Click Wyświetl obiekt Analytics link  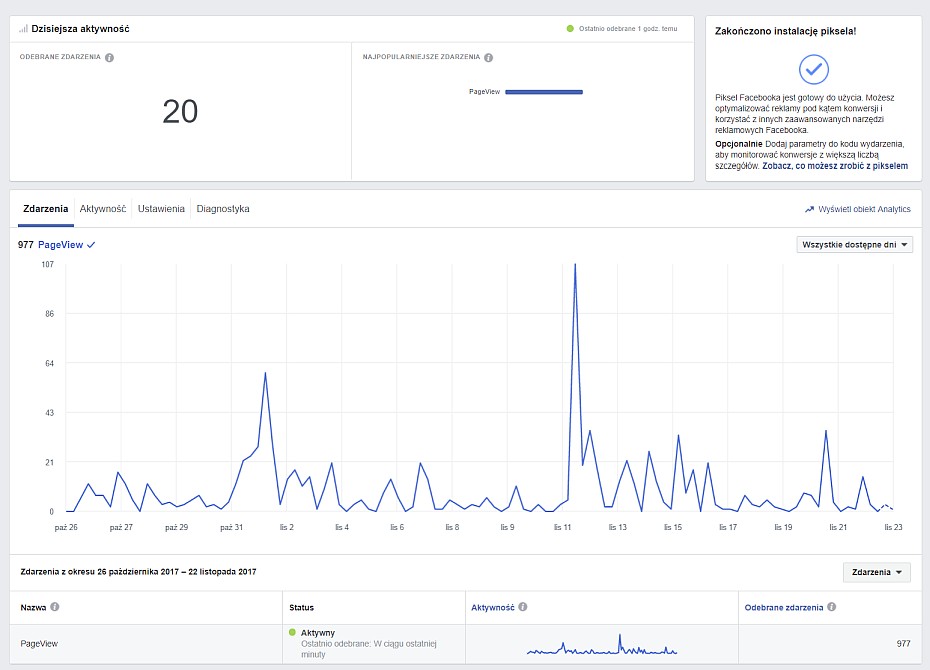(x=864, y=209)
